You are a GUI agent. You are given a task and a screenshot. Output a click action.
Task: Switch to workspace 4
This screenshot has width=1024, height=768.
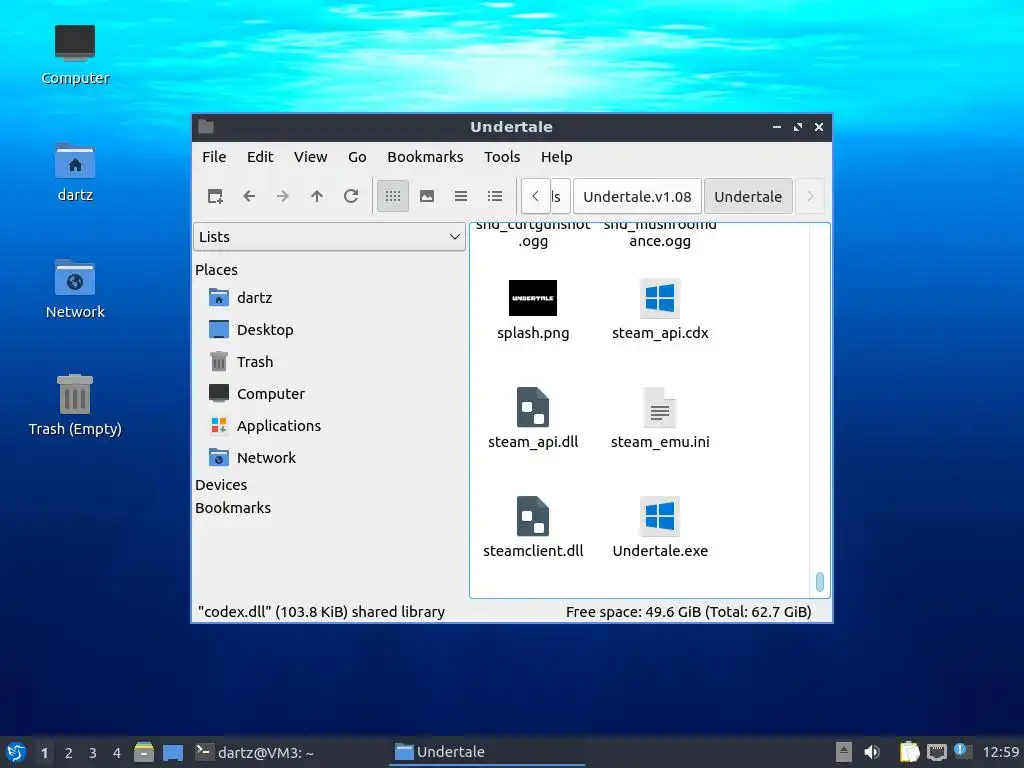coord(117,752)
